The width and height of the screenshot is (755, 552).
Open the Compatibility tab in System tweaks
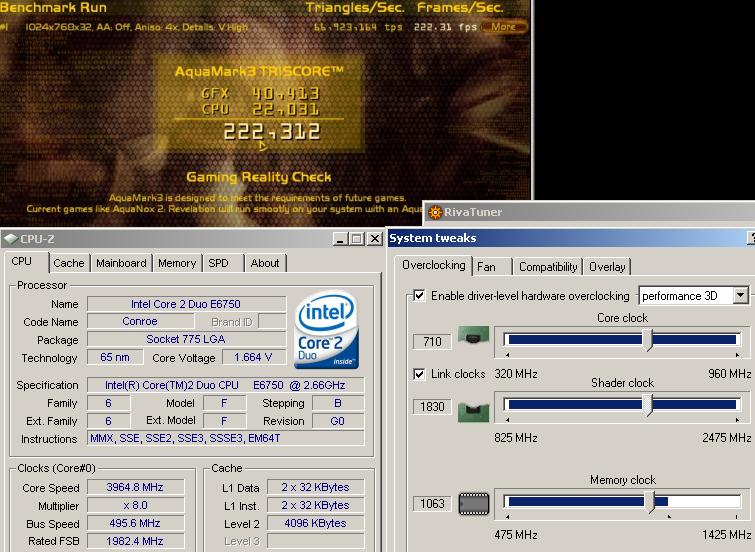point(548,266)
